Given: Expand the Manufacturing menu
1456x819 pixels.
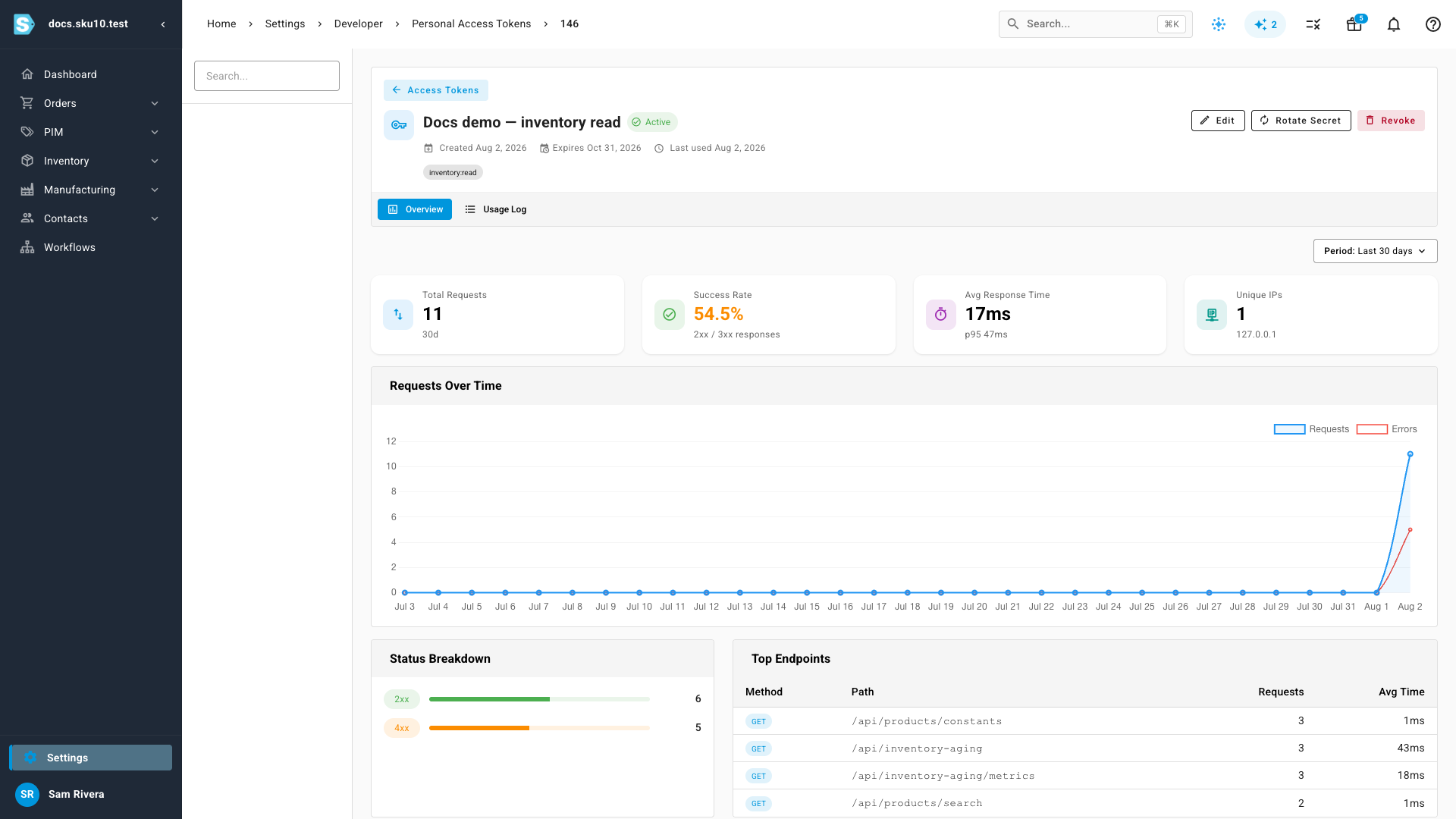Looking at the screenshot, I should (x=155, y=190).
